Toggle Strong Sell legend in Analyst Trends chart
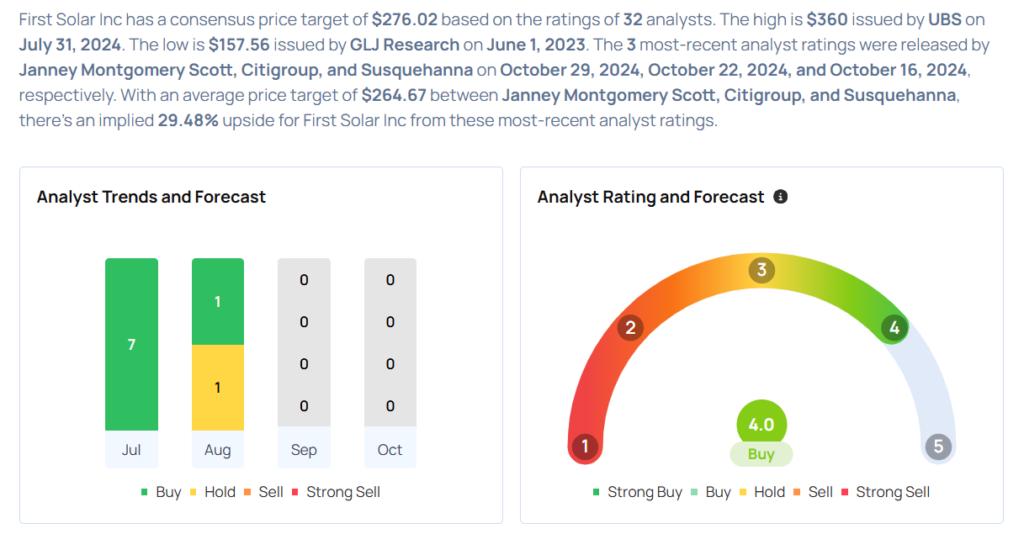The image size is (1024, 534). (x=336, y=492)
